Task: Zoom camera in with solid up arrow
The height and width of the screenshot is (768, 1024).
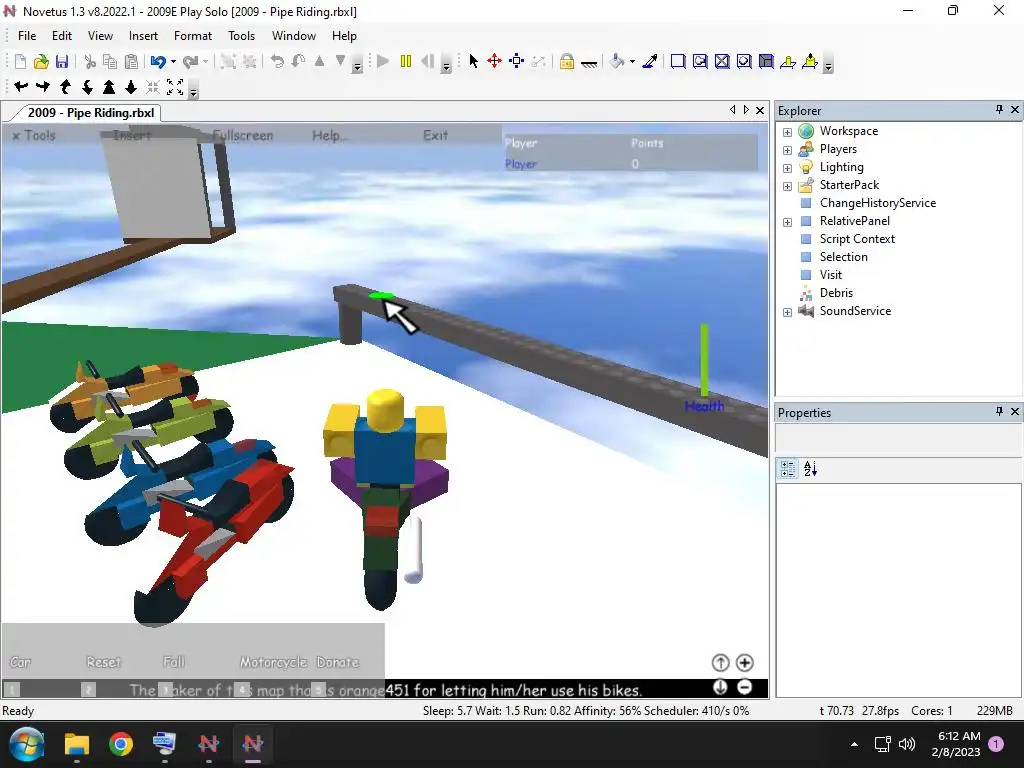Action: click(x=109, y=86)
